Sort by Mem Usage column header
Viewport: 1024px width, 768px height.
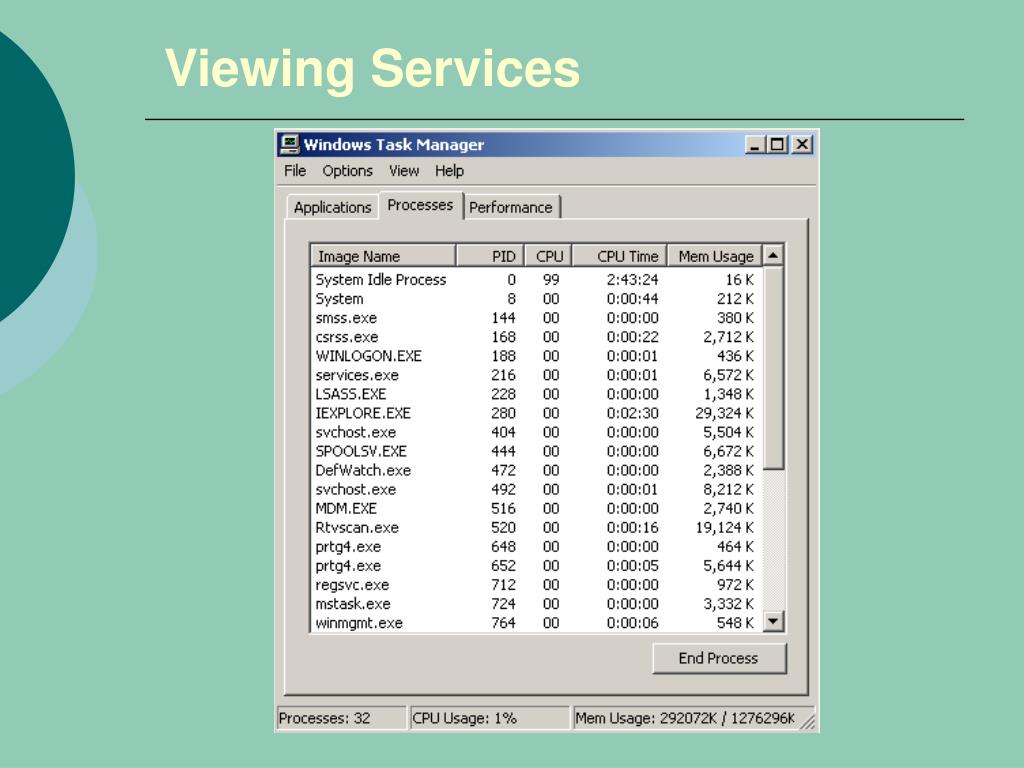click(714, 256)
